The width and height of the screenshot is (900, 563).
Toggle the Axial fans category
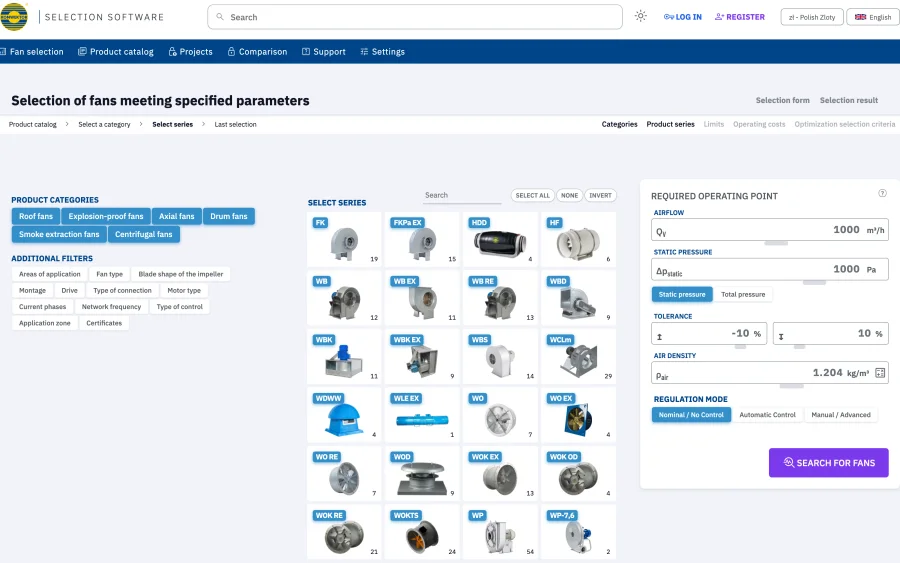[176, 216]
